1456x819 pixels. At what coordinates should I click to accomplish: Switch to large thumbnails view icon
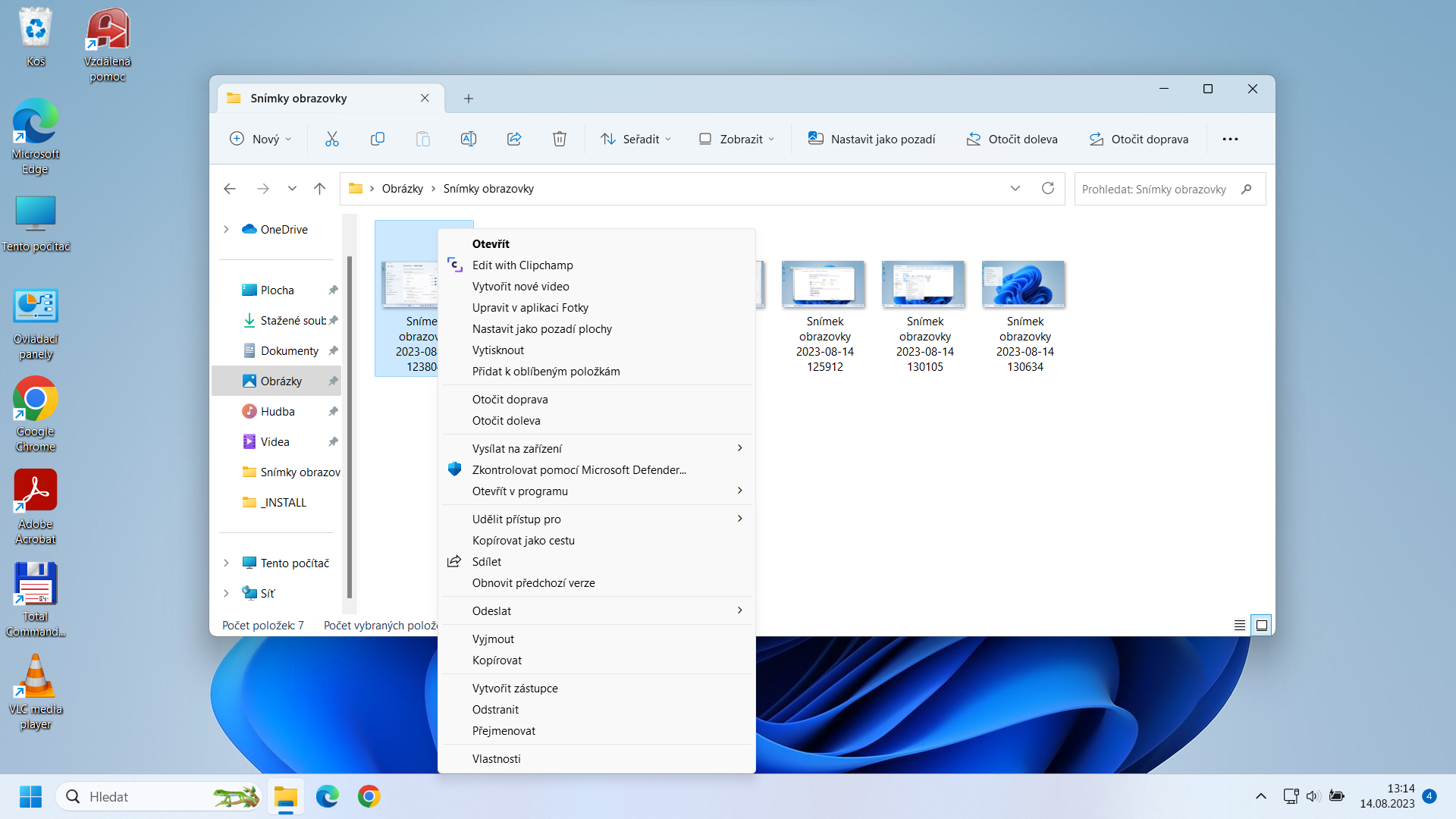click(x=1262, y=626)
